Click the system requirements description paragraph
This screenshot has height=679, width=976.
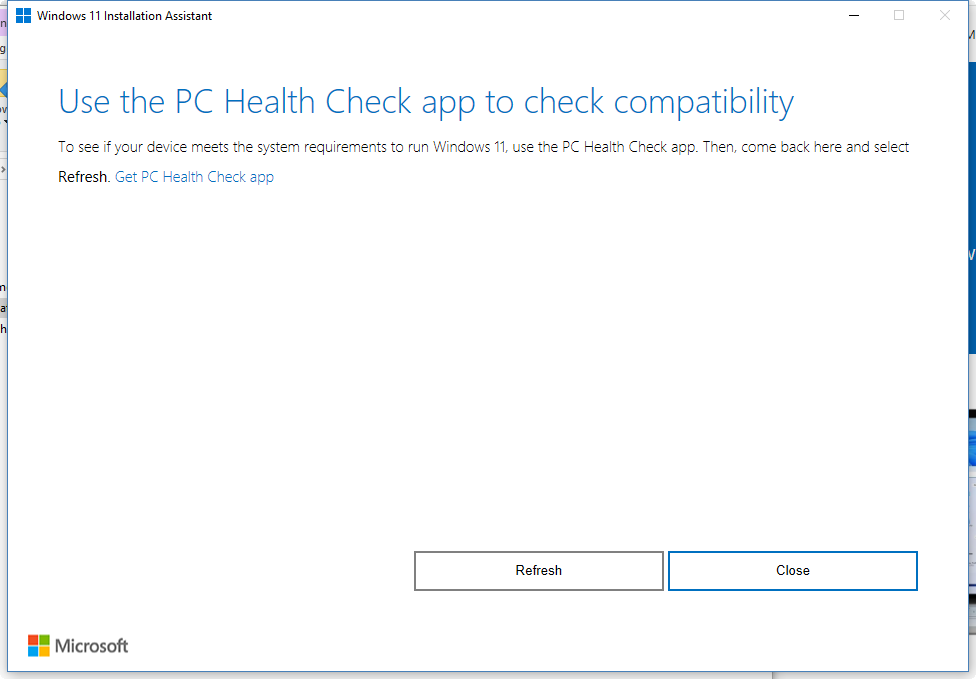[x=483, y=147]
